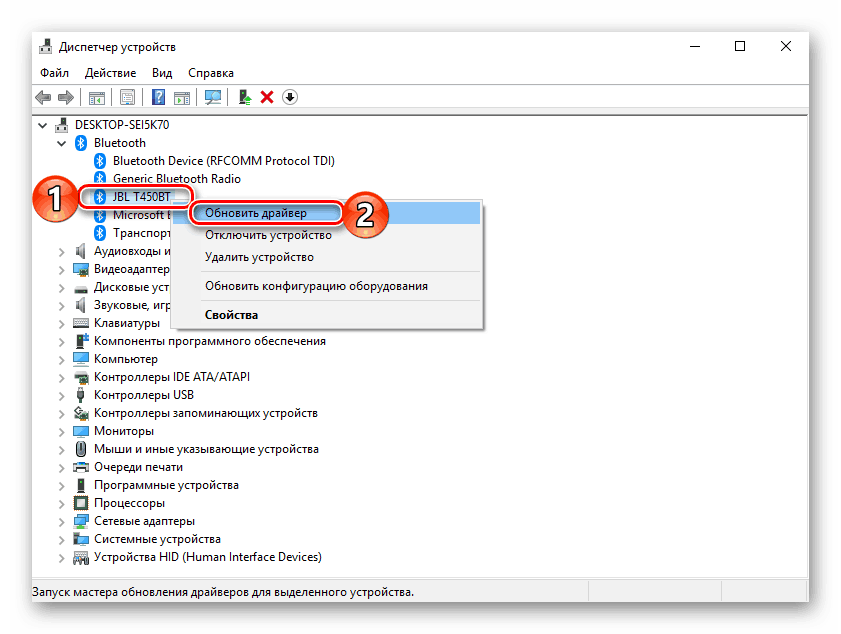Click the Очереди печати printer icon
Screen dimensions: 841x634
click(x=81, y=467)
